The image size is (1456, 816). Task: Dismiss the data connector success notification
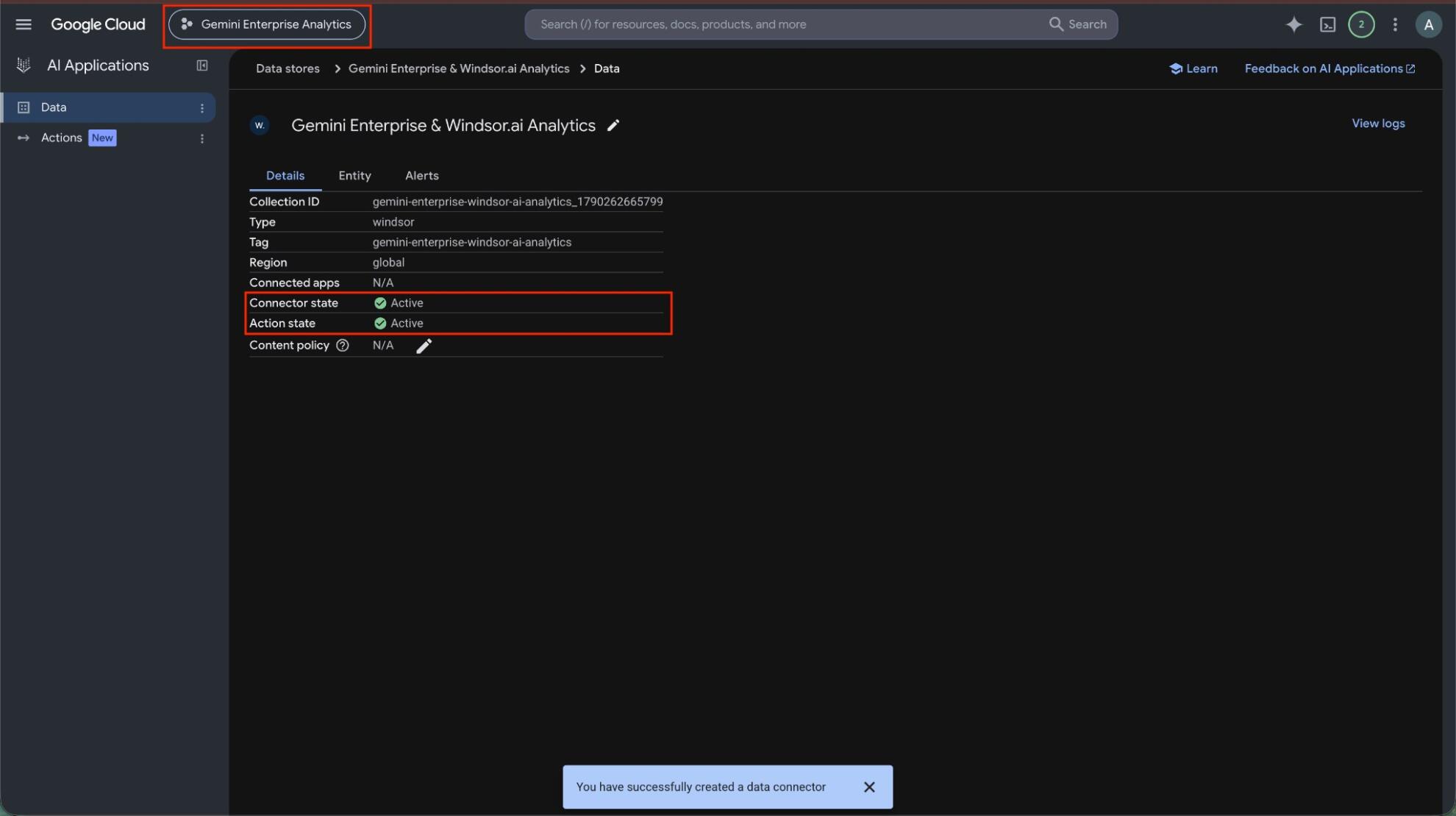(x=869, y=787)
